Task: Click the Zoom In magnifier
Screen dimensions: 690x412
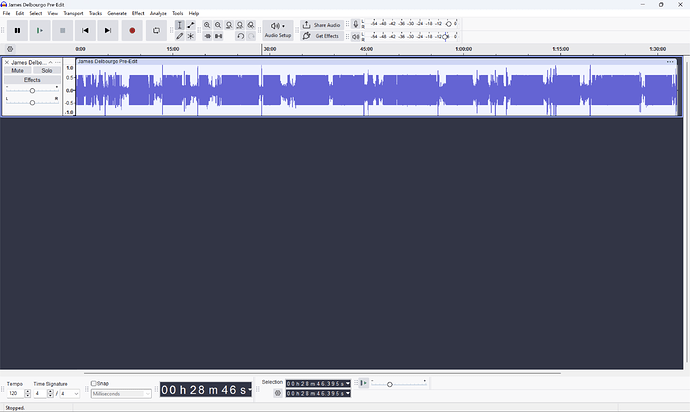Action: 207,25
